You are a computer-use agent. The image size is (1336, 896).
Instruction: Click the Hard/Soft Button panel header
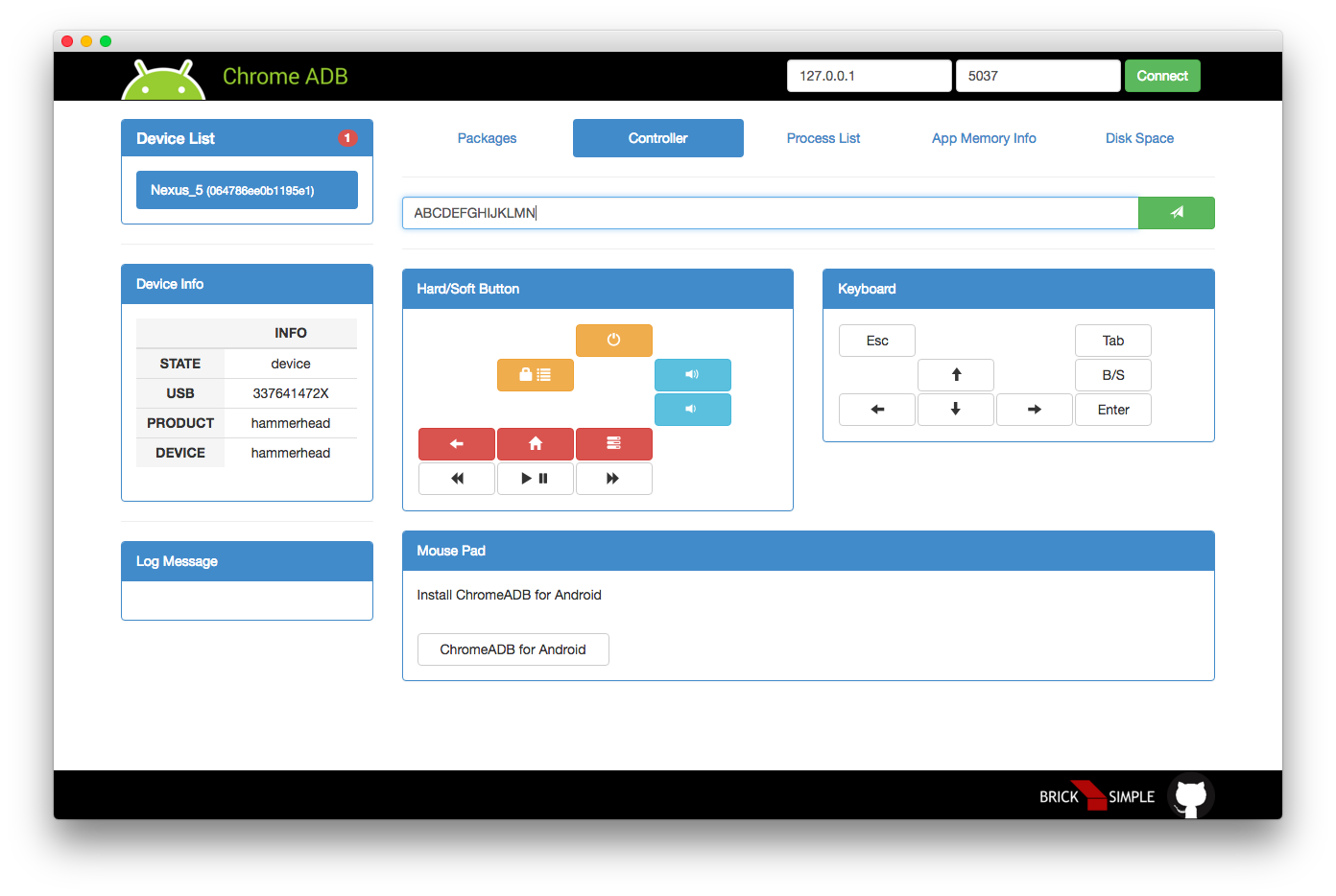(598, 289)
